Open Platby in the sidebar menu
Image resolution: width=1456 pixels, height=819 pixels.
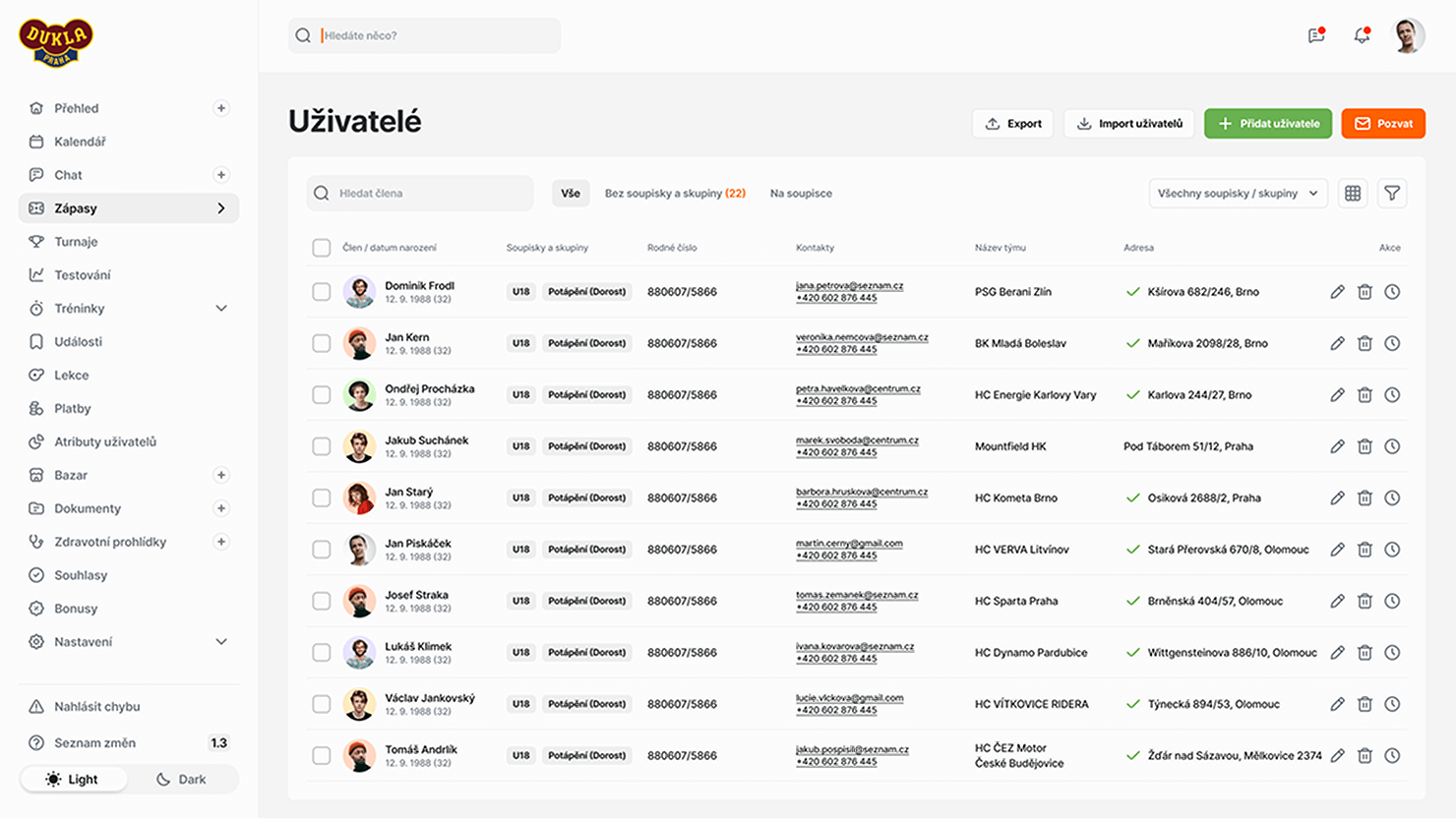click(x=73, y=408)
